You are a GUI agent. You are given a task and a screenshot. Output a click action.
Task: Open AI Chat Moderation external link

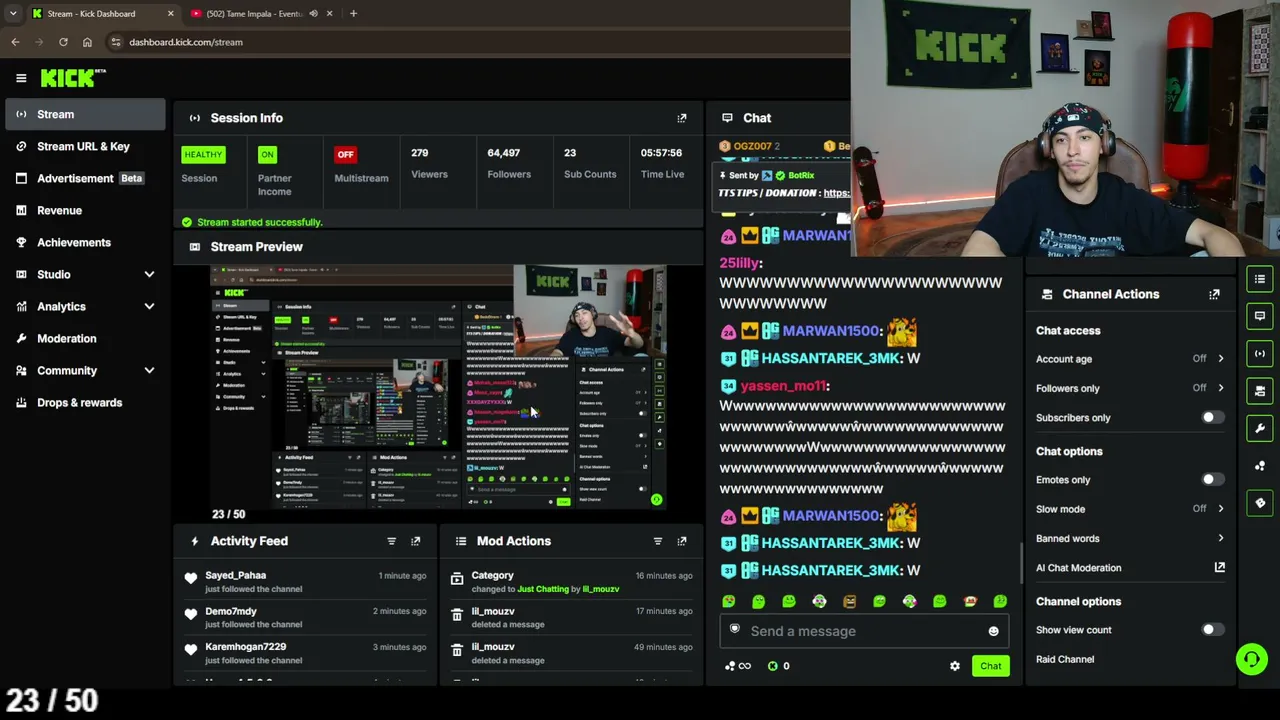pyautogui.click(x=1220, y=567)
